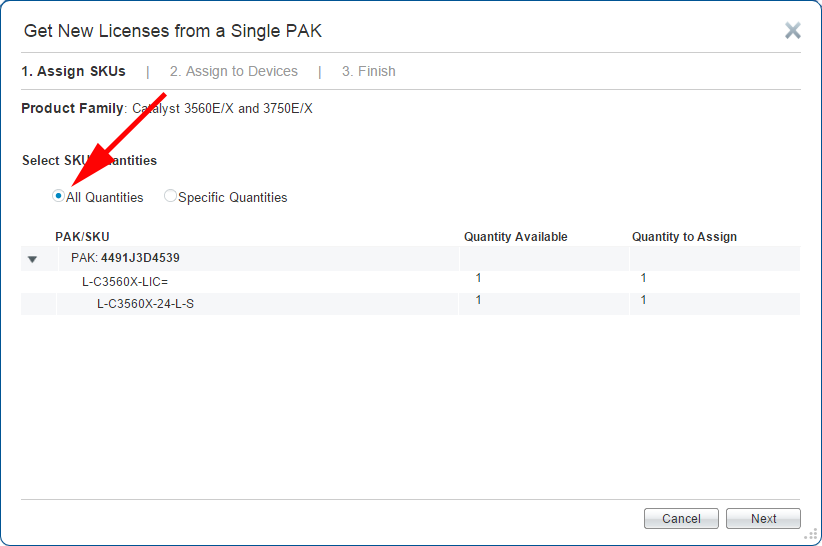Click the Cancel button
This screenshot has width=822, height=546.
[681, 518]
